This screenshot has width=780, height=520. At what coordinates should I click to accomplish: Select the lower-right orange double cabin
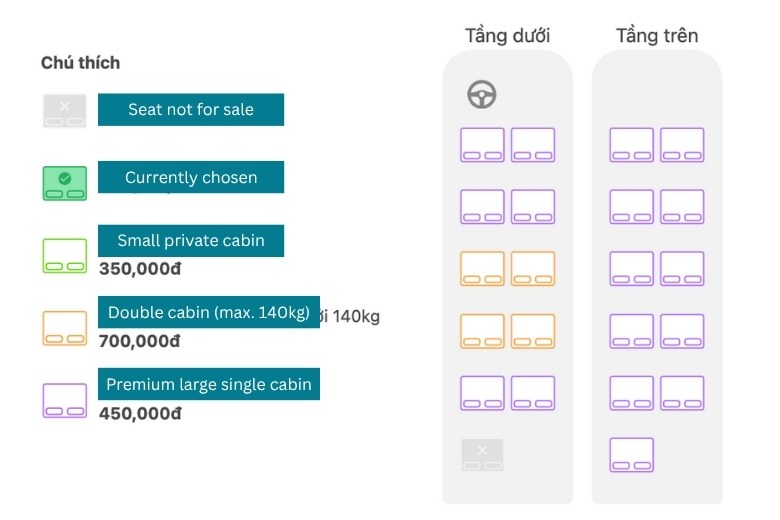coord(533,331)
